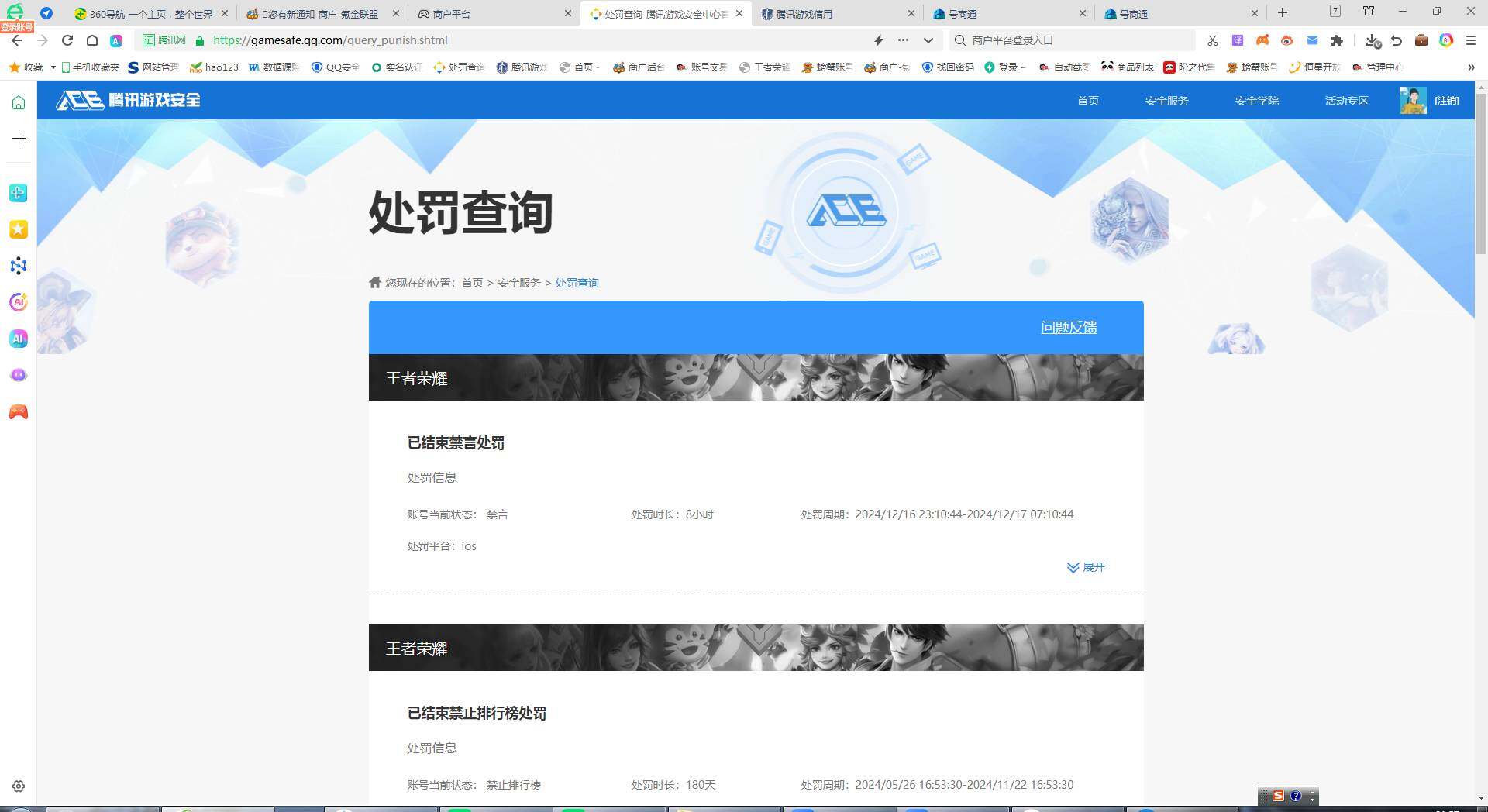The width and height of the screenshot is (1488, 812).
Task: Open the 收藏 bookmarks dropdown arrow
Action: click(52, 67)
